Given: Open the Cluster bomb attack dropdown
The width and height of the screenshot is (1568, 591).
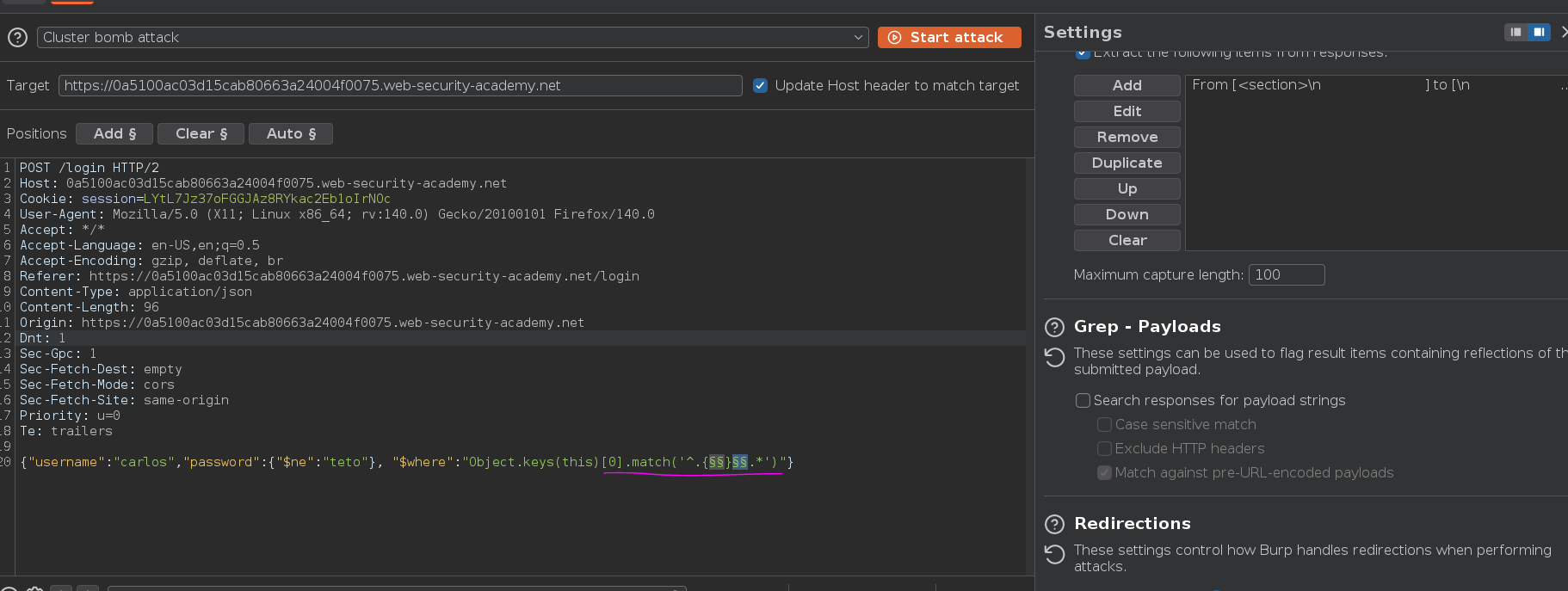Looking at the screenshot, I should click(452, 37).
